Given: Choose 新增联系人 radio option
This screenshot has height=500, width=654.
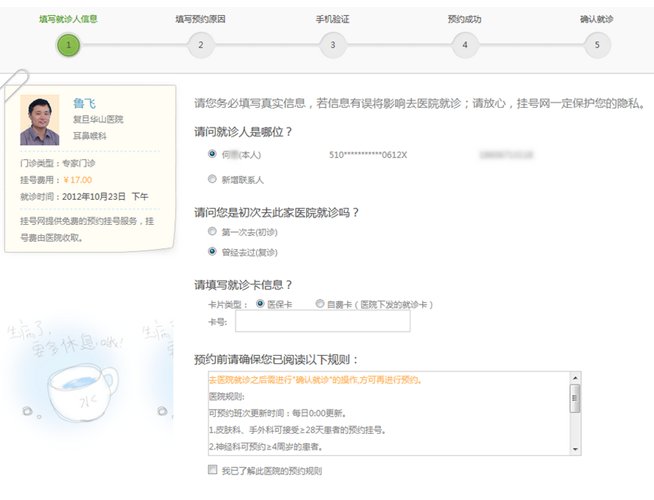Looking at the screenshot, I should click(x=212, y=179).
